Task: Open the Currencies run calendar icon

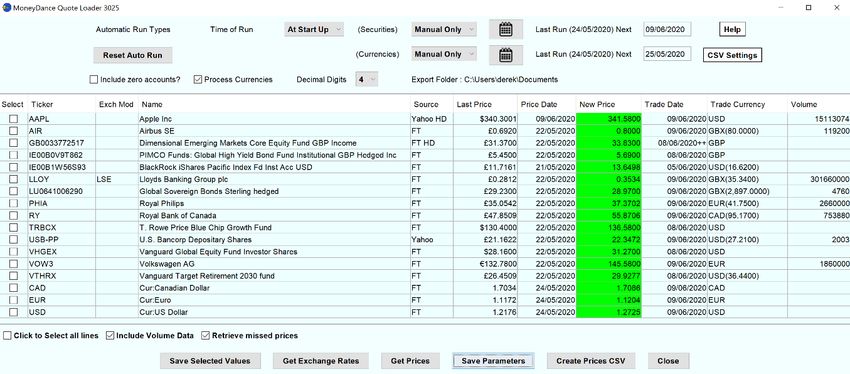Action: (506, 54)
